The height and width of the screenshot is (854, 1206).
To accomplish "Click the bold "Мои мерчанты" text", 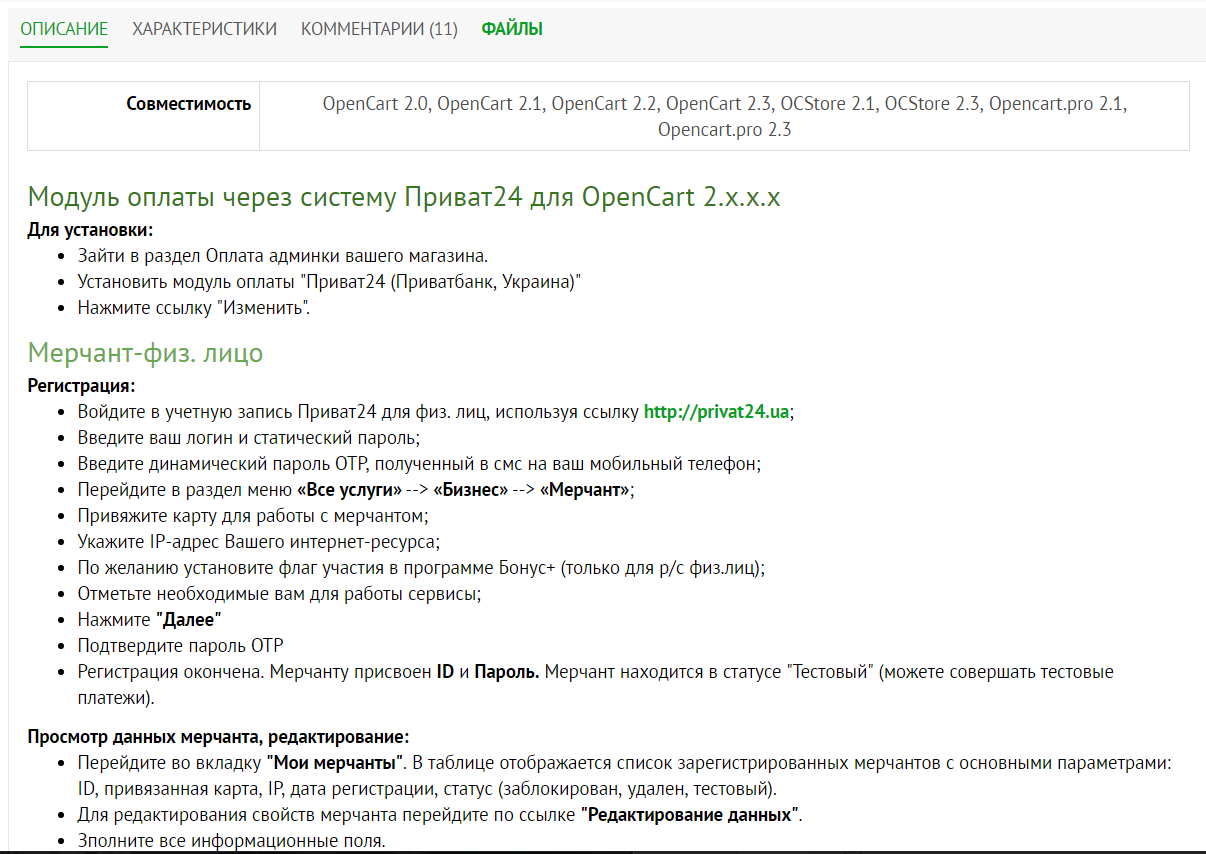I will [335, 762].
